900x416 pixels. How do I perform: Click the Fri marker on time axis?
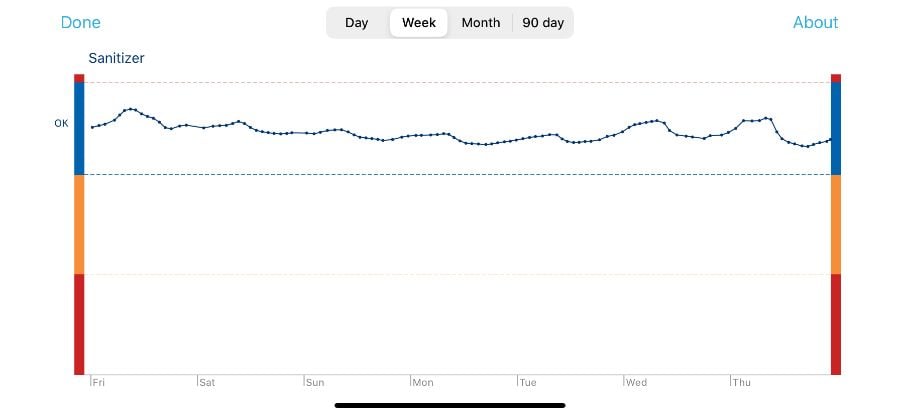(98, 382)
